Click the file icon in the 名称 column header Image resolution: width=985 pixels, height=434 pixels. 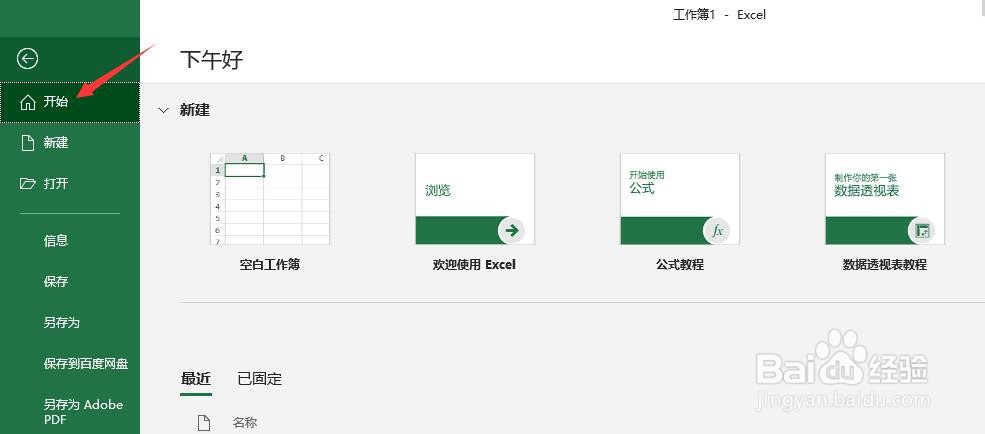click(204, 423)
